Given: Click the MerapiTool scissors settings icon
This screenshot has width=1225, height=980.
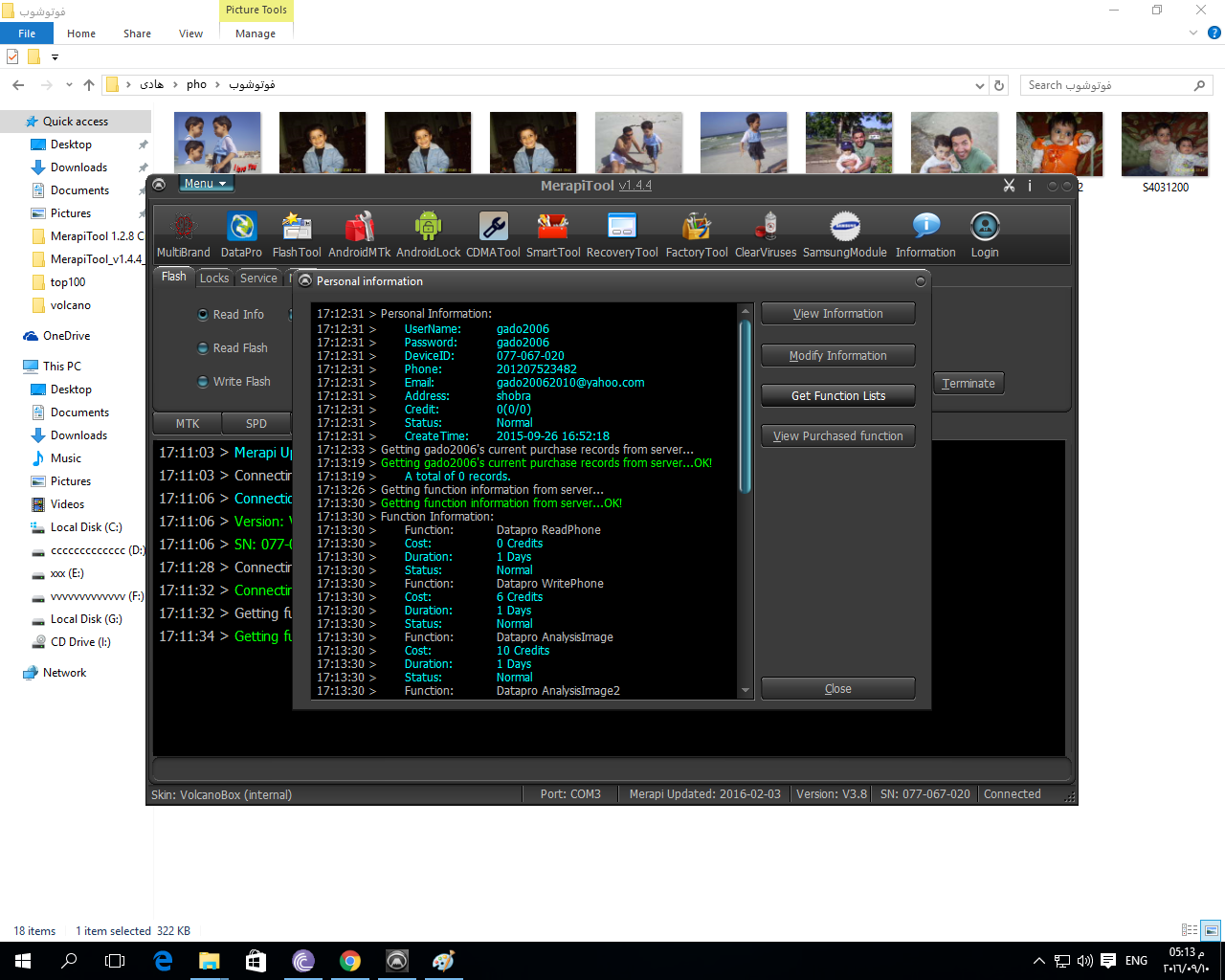Looking at the screenshot, I should (x=1009, y=186).
